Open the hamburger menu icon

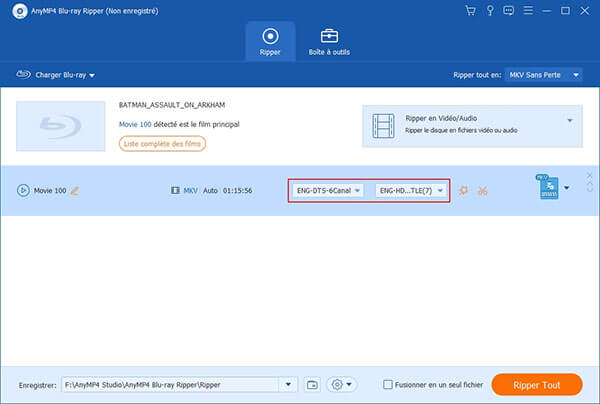tap(528, 11)
